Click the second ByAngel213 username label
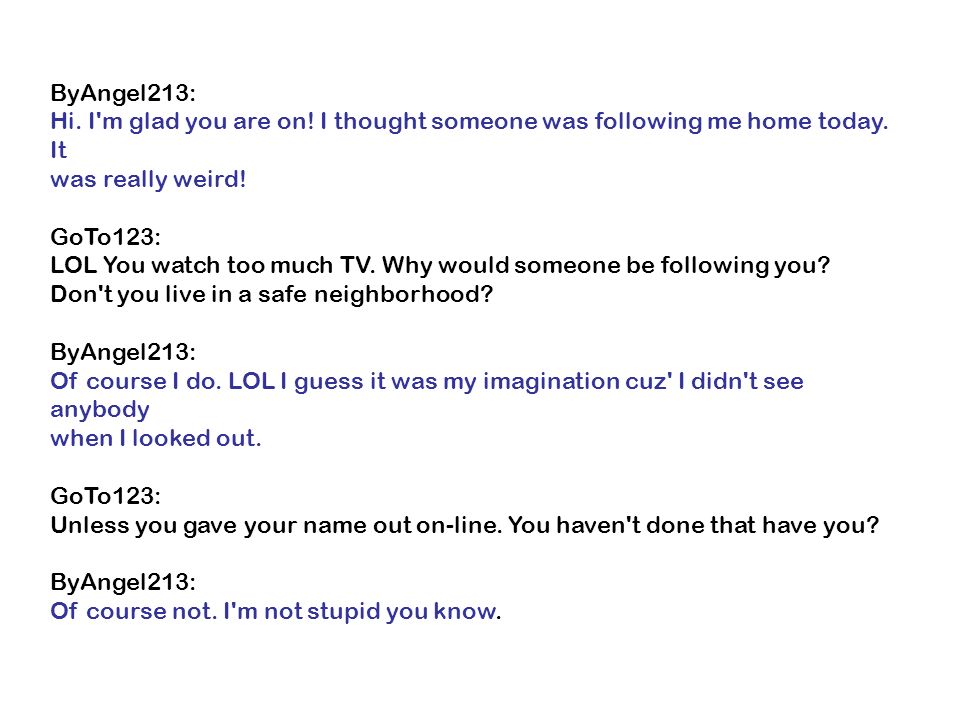Viewport: 960px width, 720px height. (123, 352)
